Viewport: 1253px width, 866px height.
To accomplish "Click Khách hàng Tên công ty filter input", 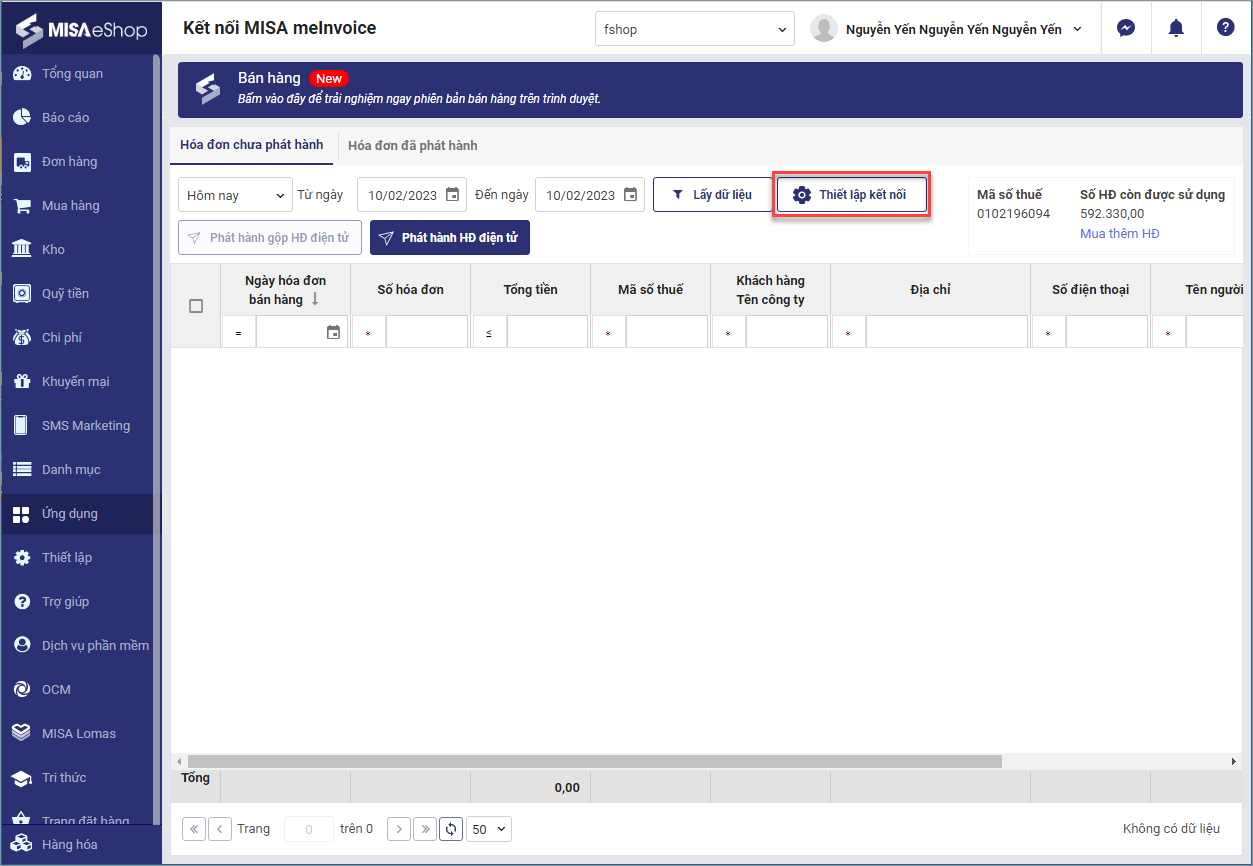I will 787,332.
